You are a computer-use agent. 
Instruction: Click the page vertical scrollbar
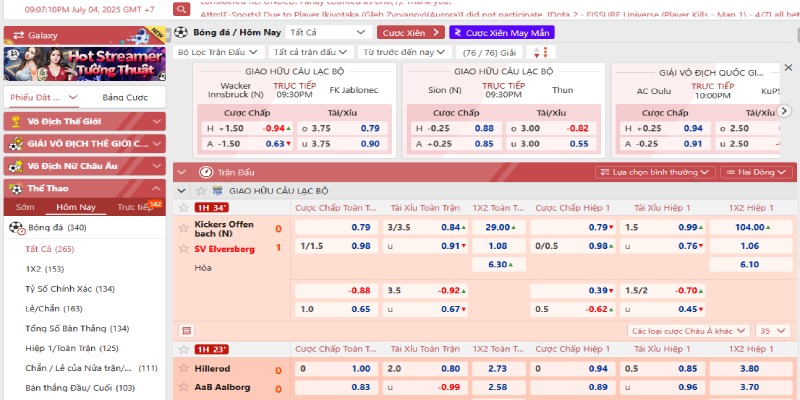[x=797, y=35]
